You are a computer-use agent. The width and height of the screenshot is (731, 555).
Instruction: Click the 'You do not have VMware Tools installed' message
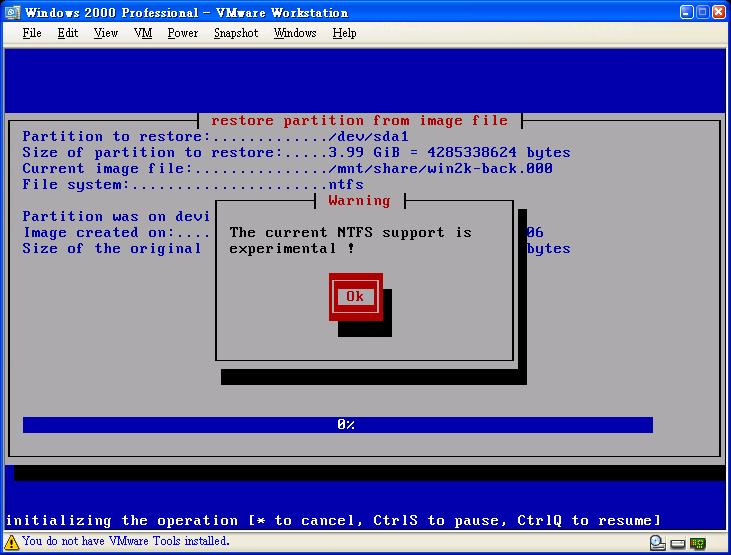coord(126,541)
